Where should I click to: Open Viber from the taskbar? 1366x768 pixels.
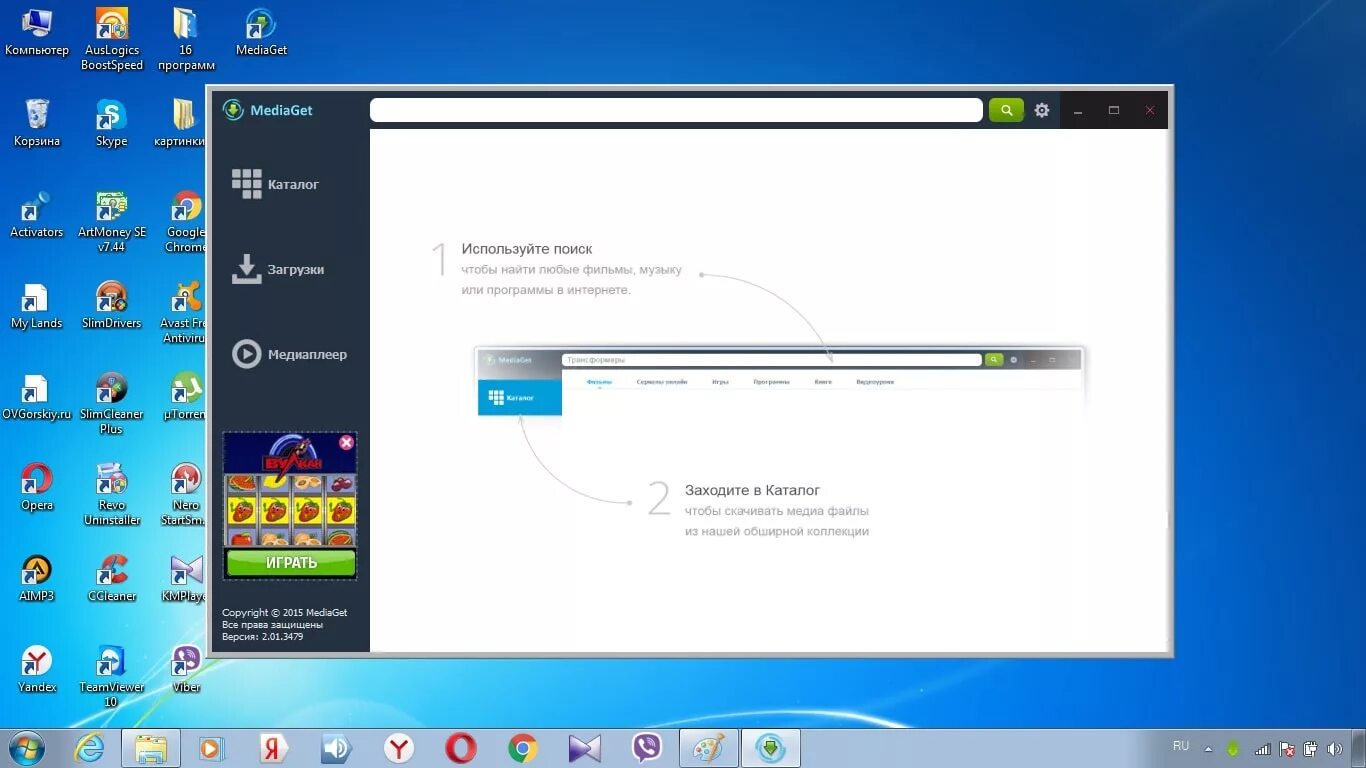point(647,748)
